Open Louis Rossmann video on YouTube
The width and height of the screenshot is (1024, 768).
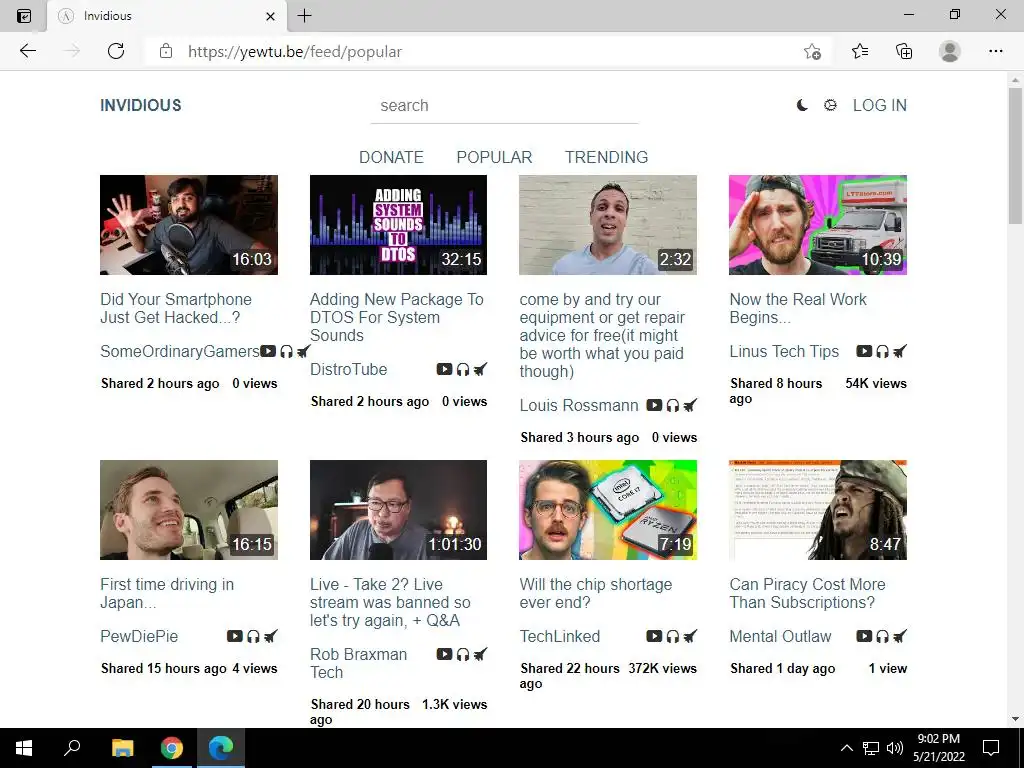(654, 406)
